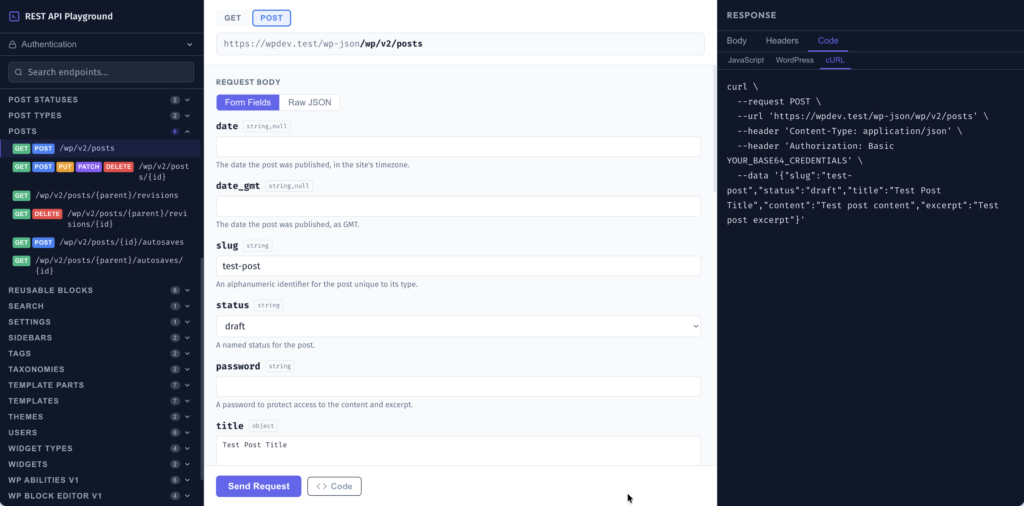Click the PUT method badge

point(65,167)
